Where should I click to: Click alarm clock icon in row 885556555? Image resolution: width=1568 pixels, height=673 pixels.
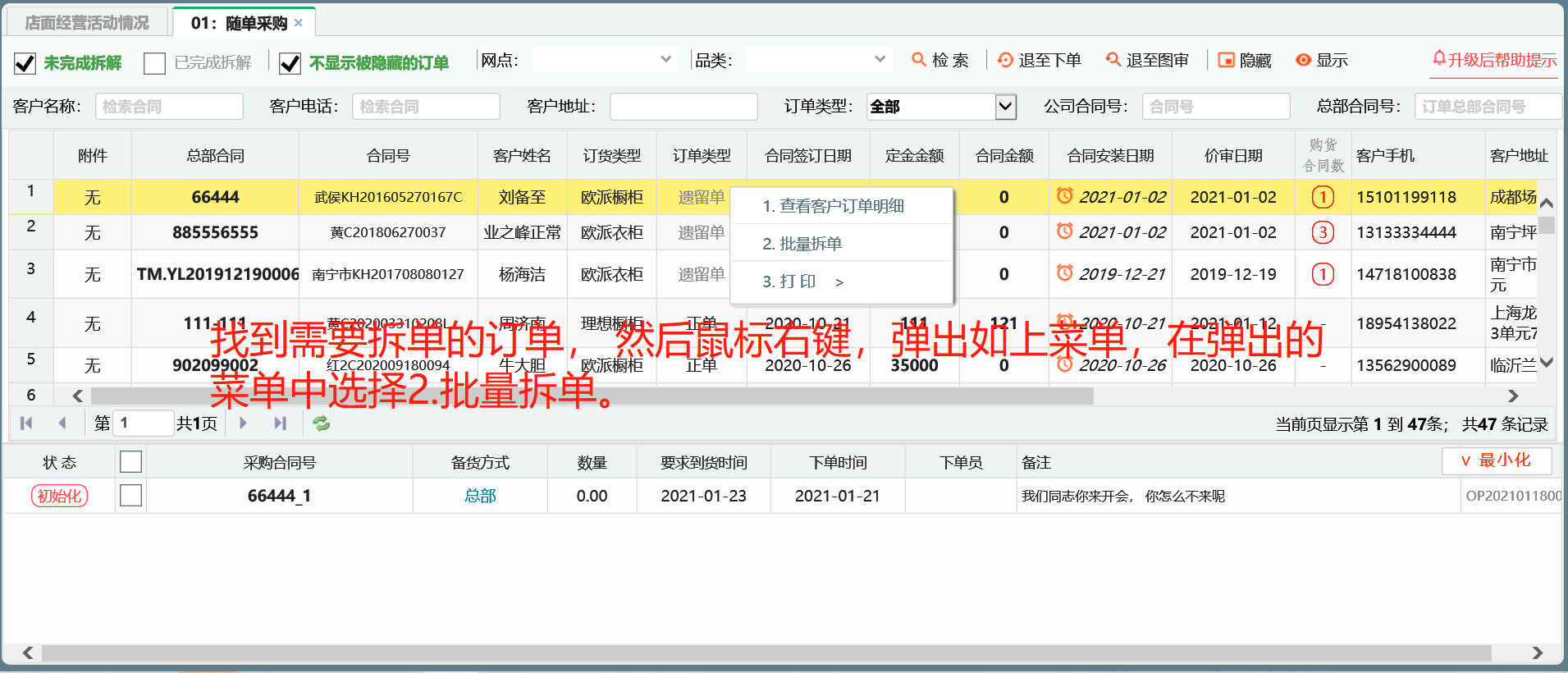1064,231
